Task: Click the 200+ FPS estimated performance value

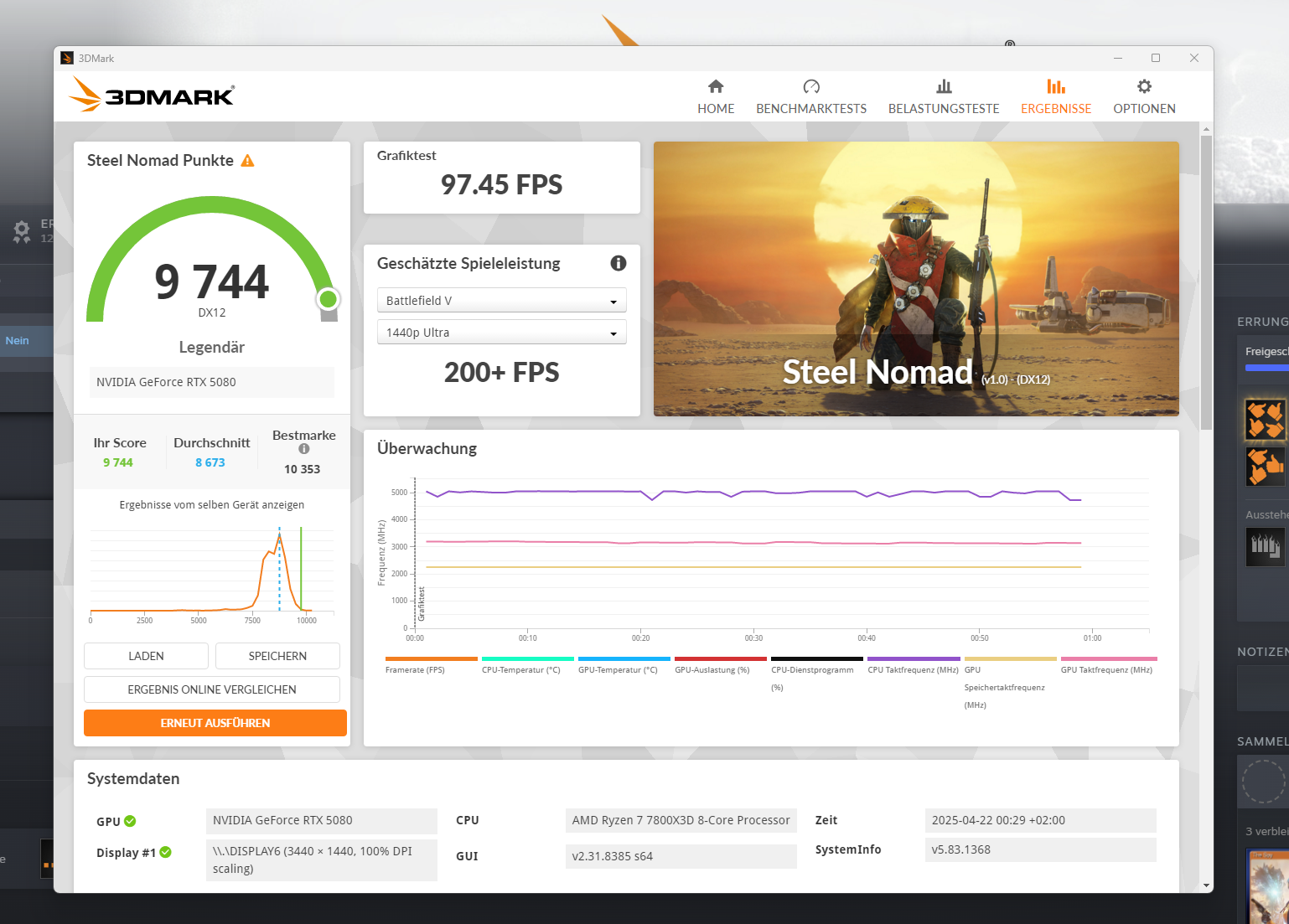Action: click(502, 372)
